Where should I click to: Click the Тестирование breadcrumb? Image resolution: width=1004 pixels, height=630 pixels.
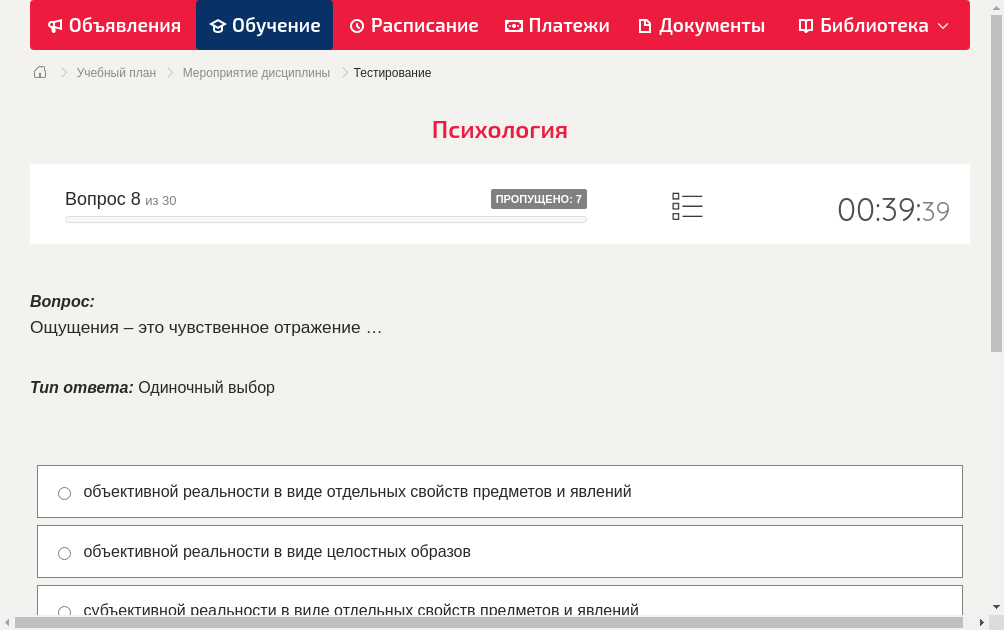(392, 72)
